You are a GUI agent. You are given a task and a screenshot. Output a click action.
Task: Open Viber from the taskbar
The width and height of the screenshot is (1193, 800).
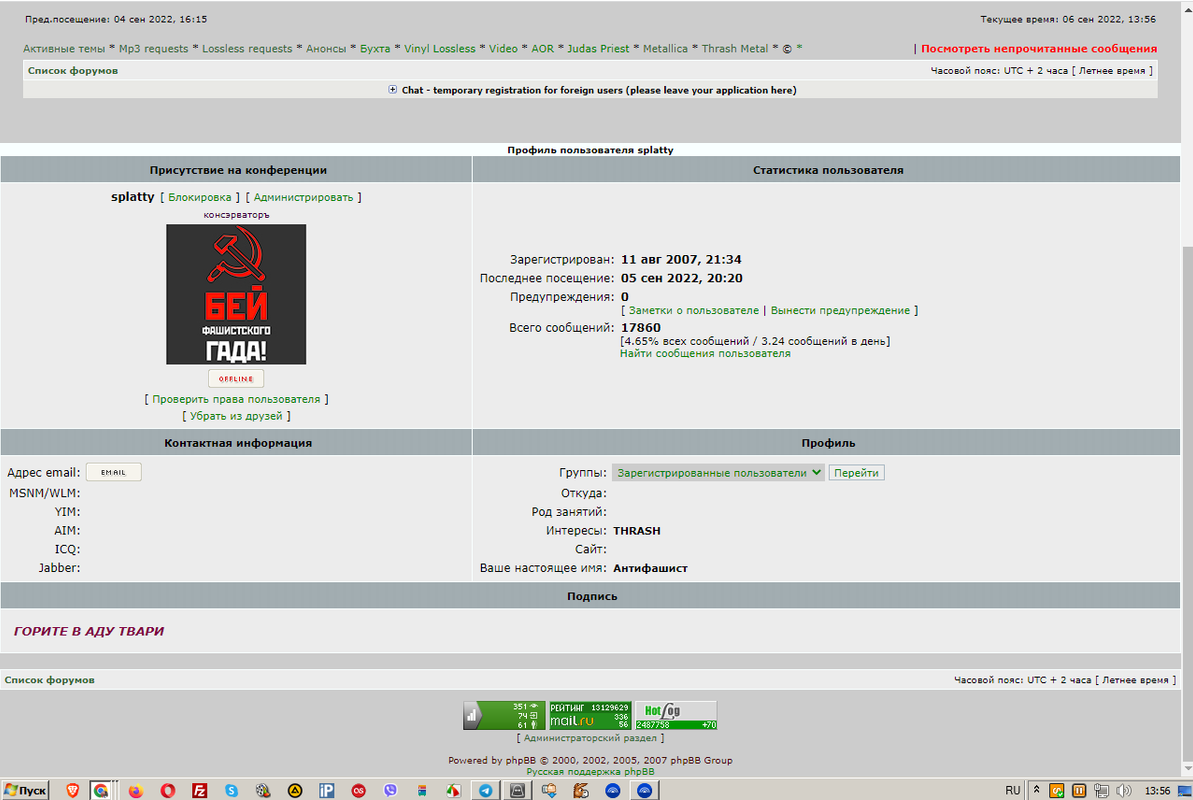(390, 790)
